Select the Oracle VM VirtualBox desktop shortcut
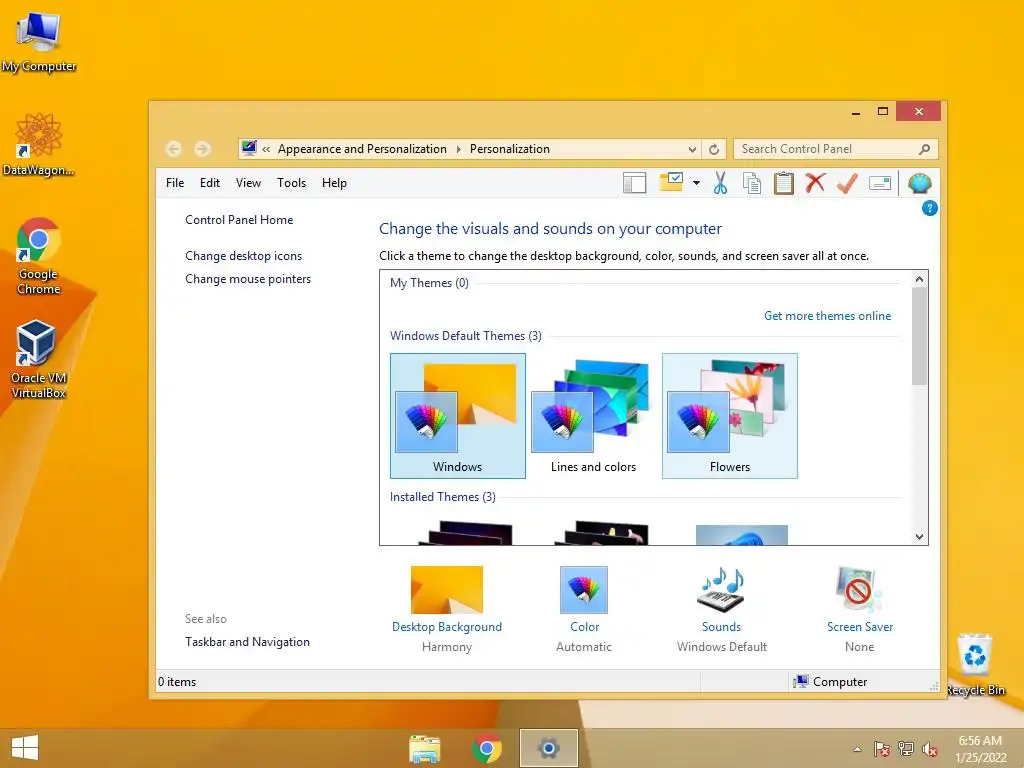The height and width of the screenshot is (768, 1024). 39,359
